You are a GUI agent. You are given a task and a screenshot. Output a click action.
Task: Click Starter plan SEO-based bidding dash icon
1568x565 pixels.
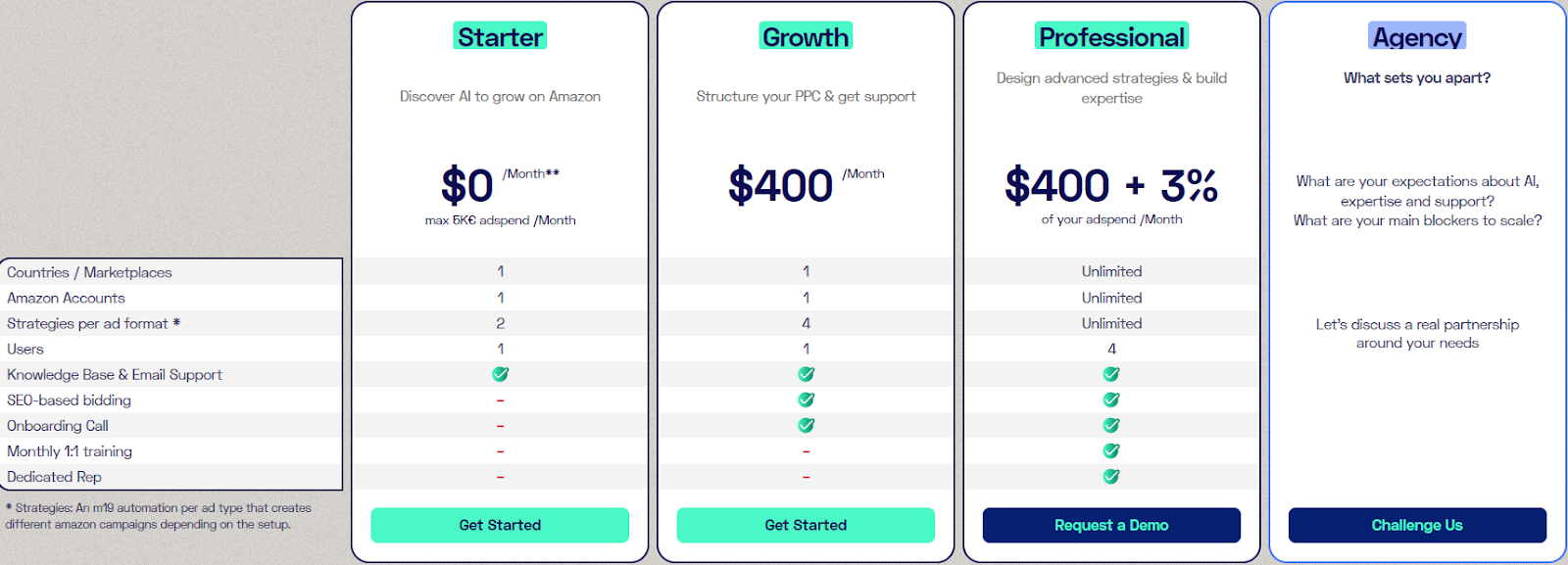pos(500,400)
